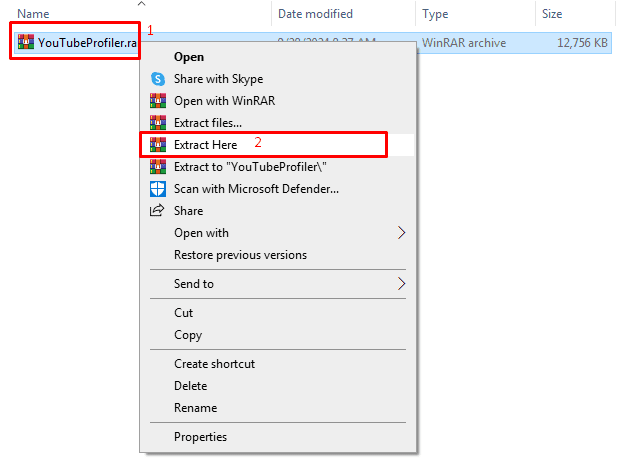Choose Rename from the context menu
This screenshot has height=472, width=634.
(277, 408)
